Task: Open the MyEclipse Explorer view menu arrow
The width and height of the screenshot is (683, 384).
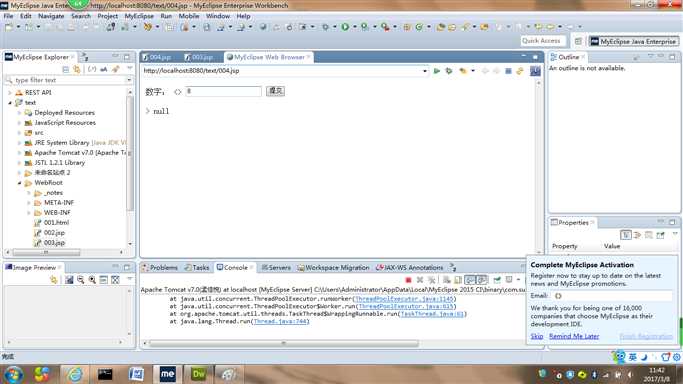Action: click(x=130, y=69)
